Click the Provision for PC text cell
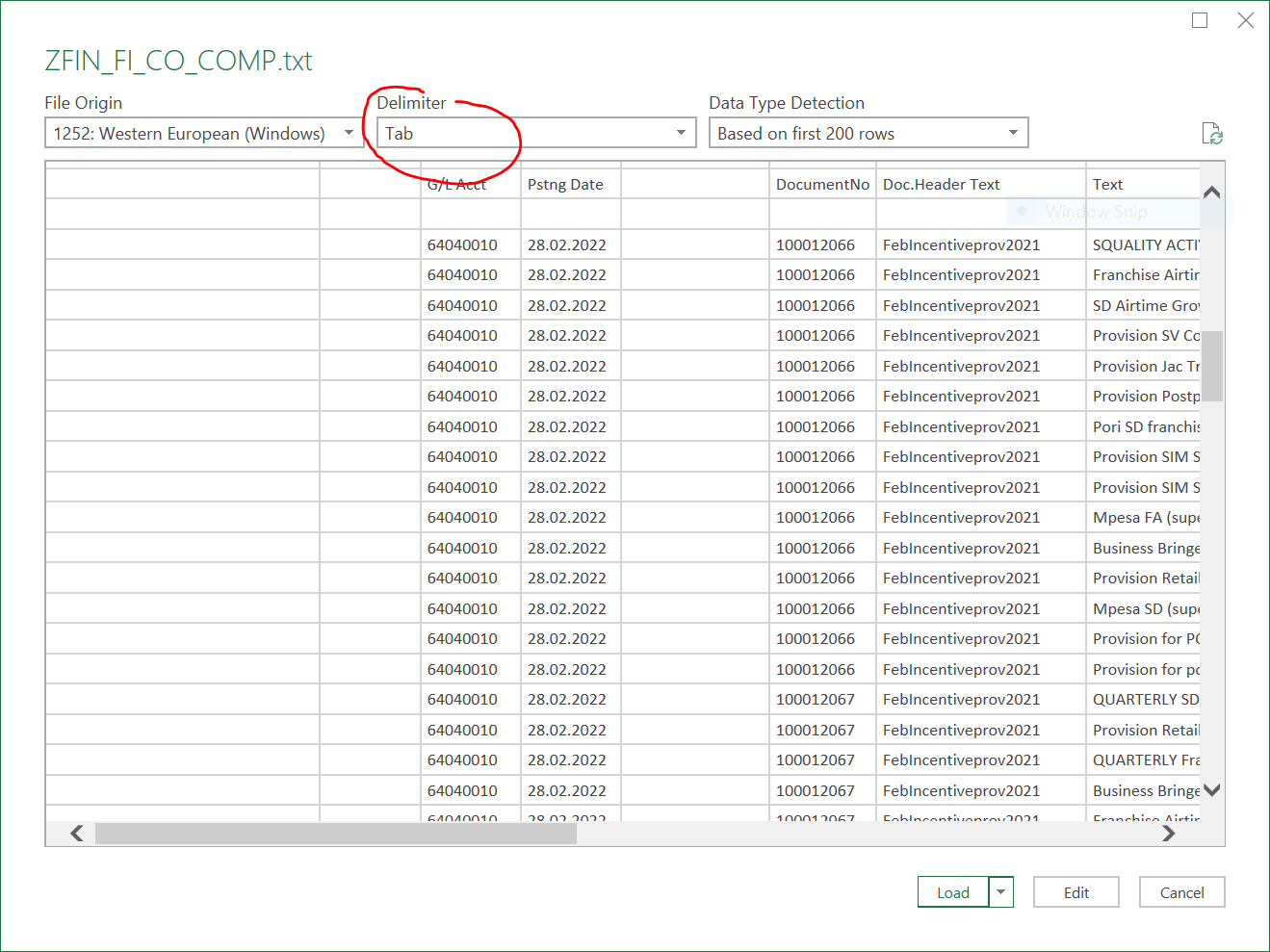Image resolution: width=1270 pixels, height=952 pixels. 1143,638
